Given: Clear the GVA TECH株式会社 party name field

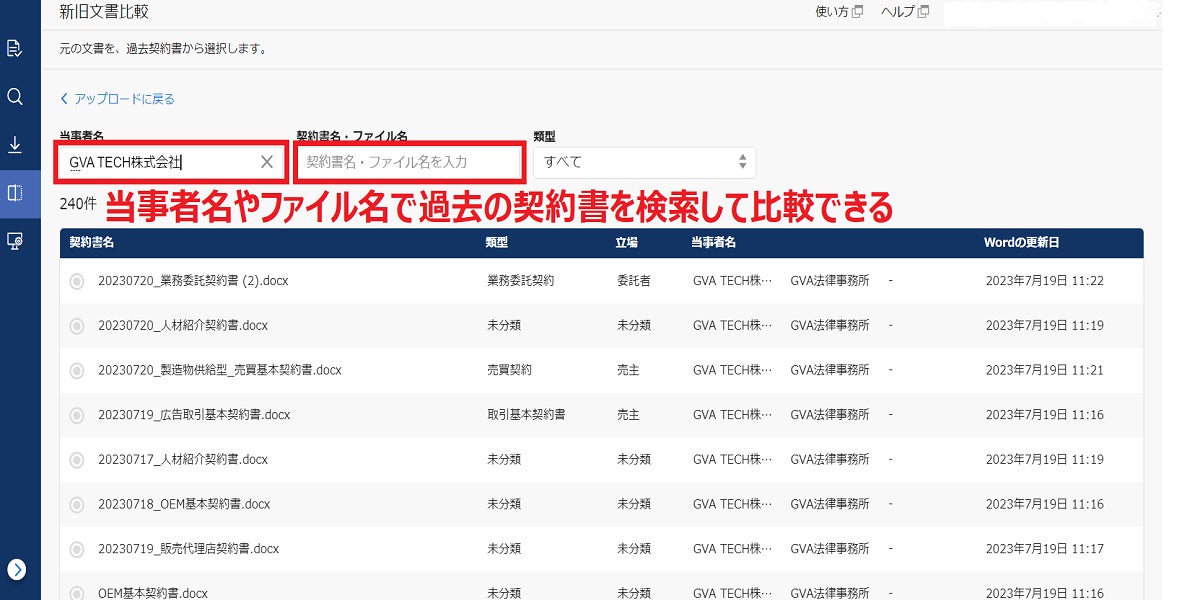Looking at the screenshot, I should click(267, 162).
